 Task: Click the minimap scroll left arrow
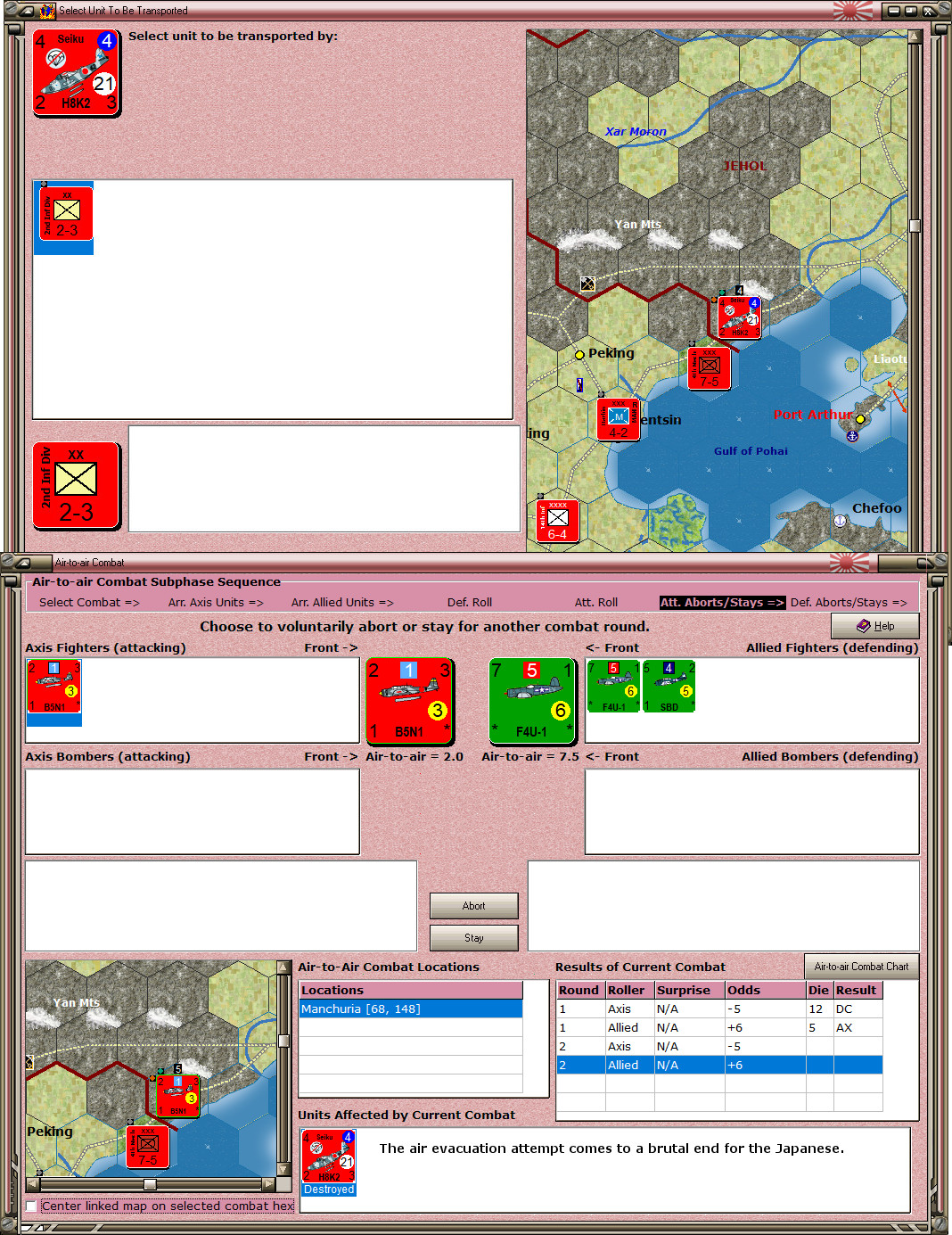33,1184
